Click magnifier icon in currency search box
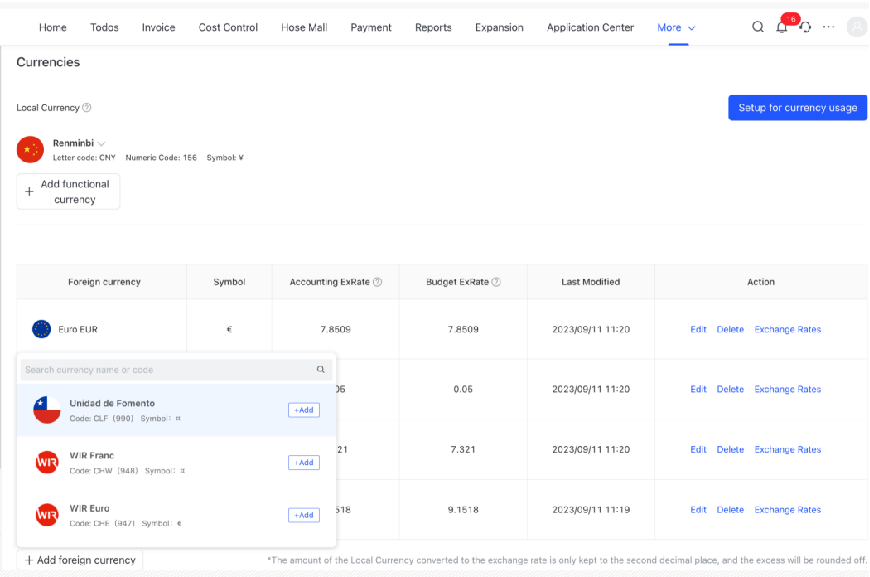 tap(321, 370)
